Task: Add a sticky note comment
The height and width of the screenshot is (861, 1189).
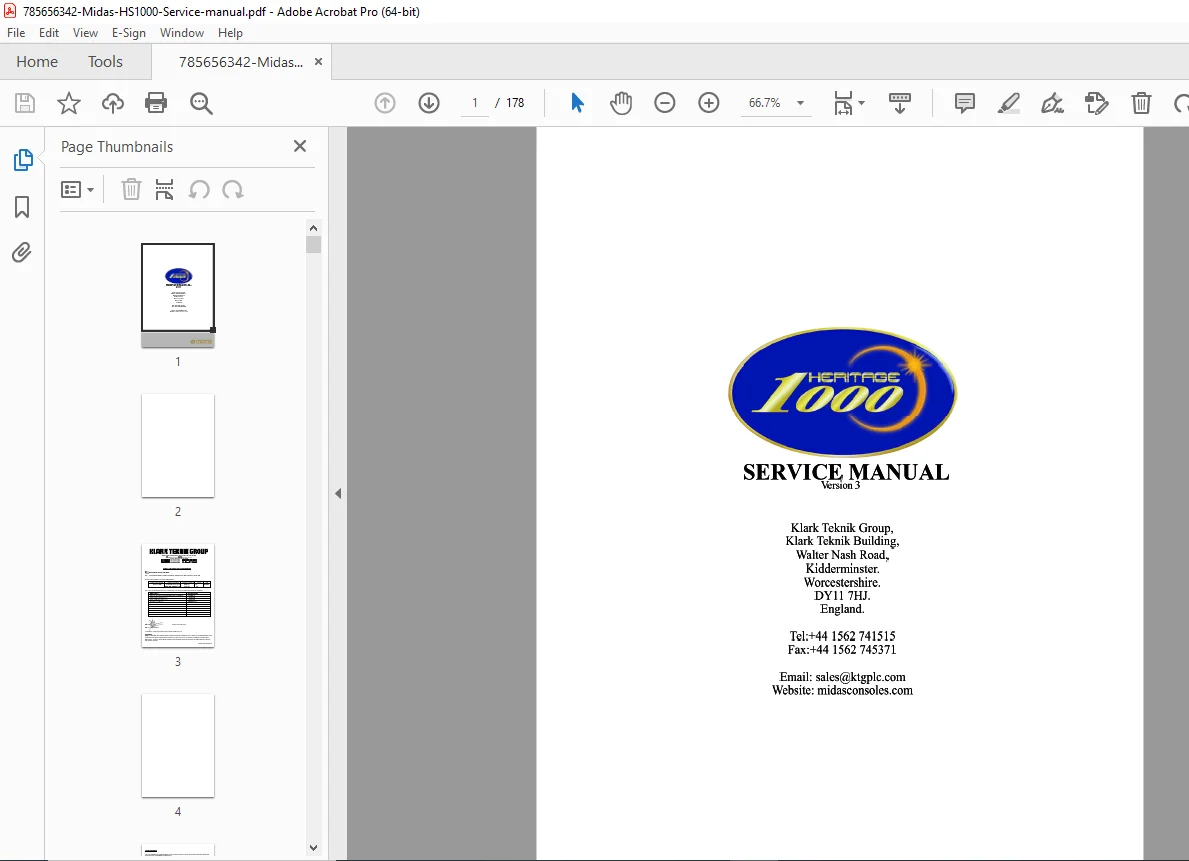Action: (x=965, y=102)
